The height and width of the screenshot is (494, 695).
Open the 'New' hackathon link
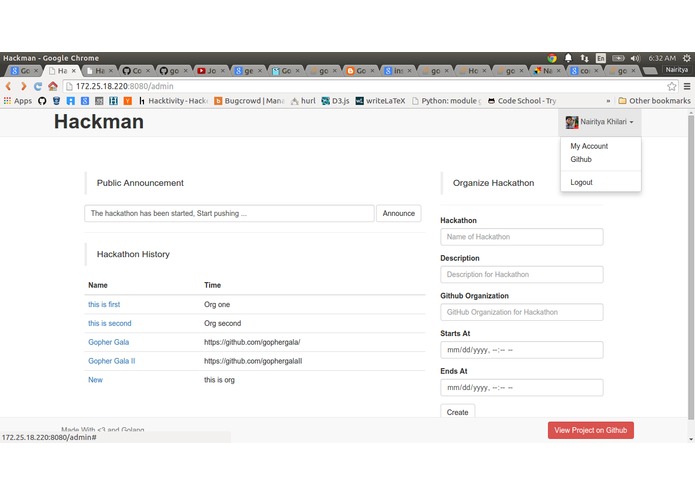point(95,380)
